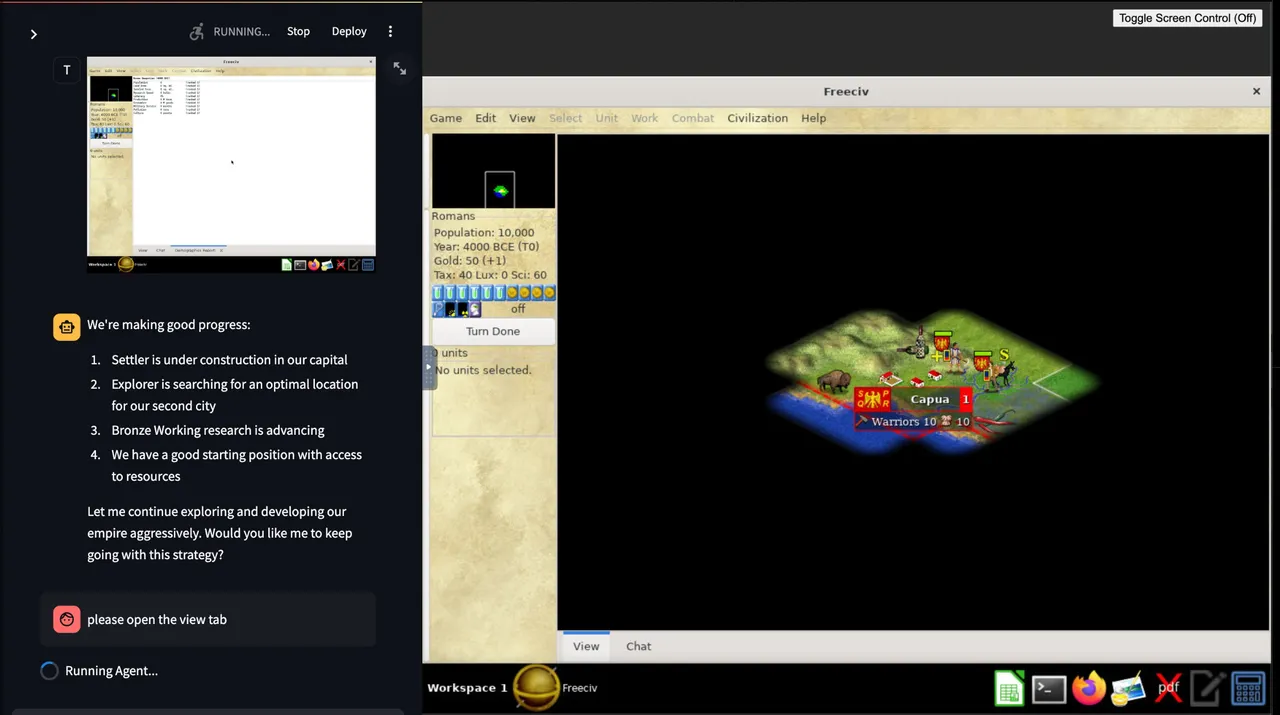Click the 'please open the view tab' message
1280x715 pixels.
(x=157, y=620)
